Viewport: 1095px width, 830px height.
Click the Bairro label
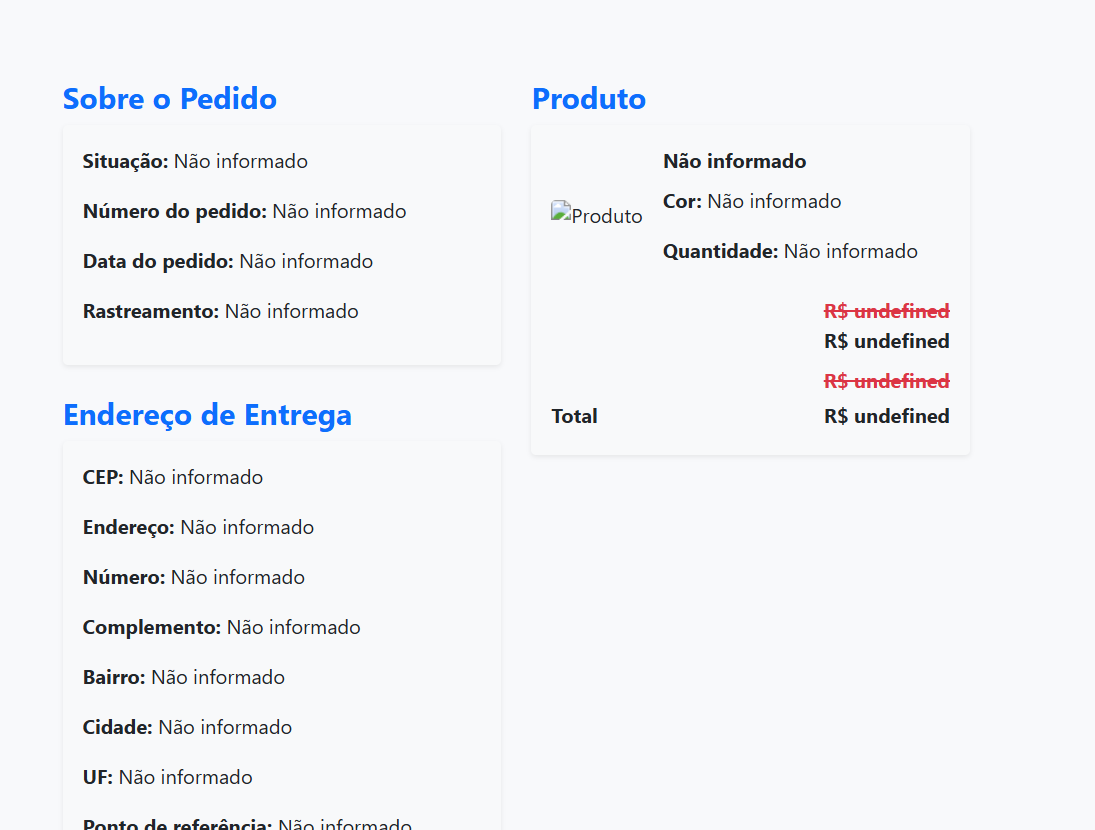(x=114, y=677)
